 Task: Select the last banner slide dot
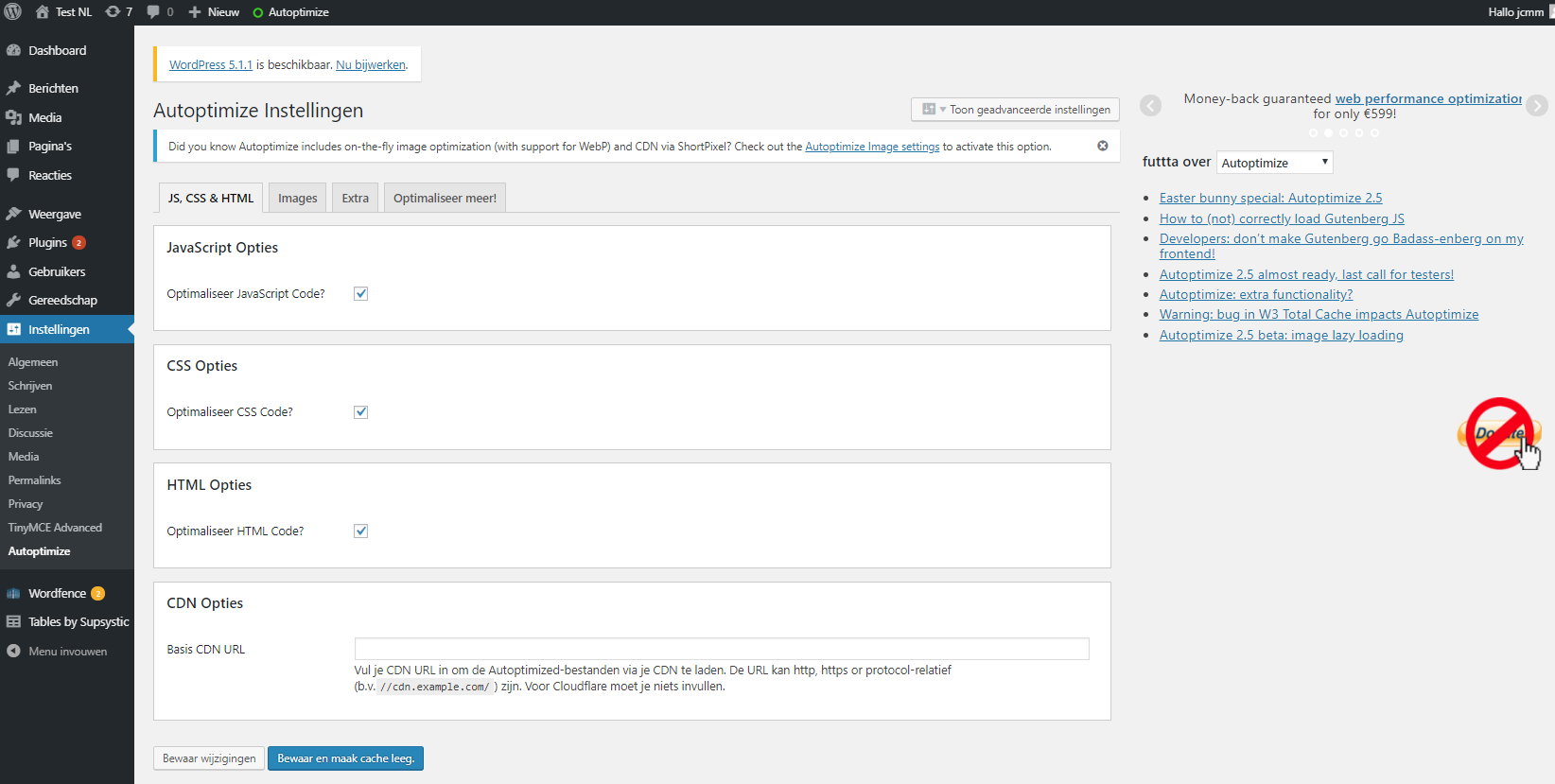(x=1374, y=133)
